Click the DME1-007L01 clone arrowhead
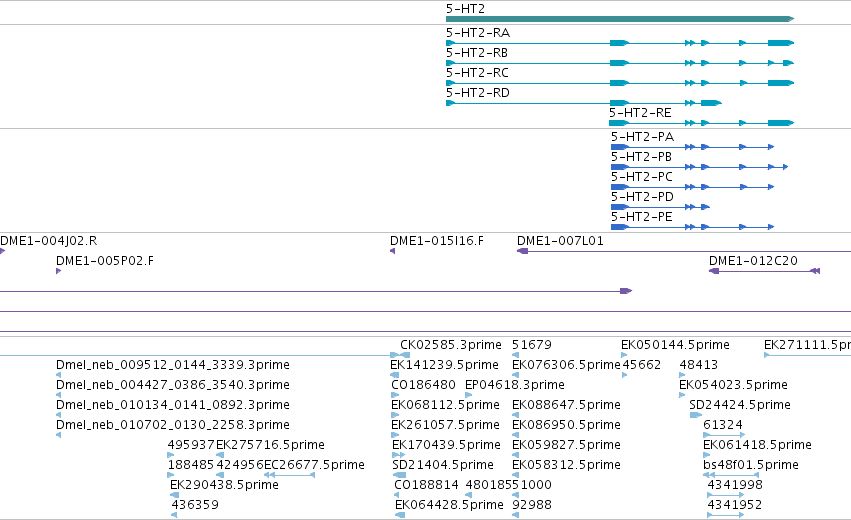851x520 pixels. click(x=522, y=251)
